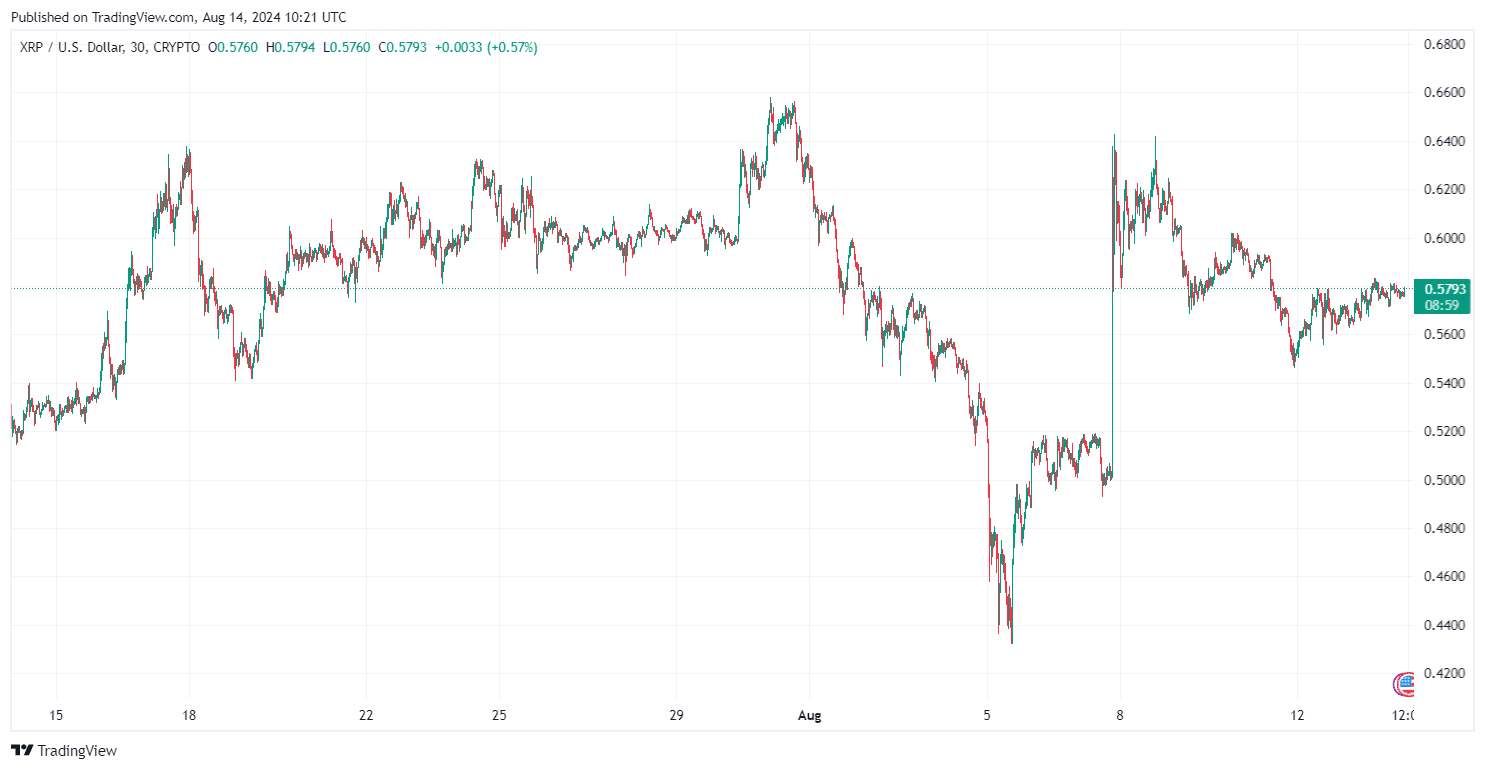Click the date label 29 on time axis
Viewport: 1485px width, 770px height.
coord(676,716)
